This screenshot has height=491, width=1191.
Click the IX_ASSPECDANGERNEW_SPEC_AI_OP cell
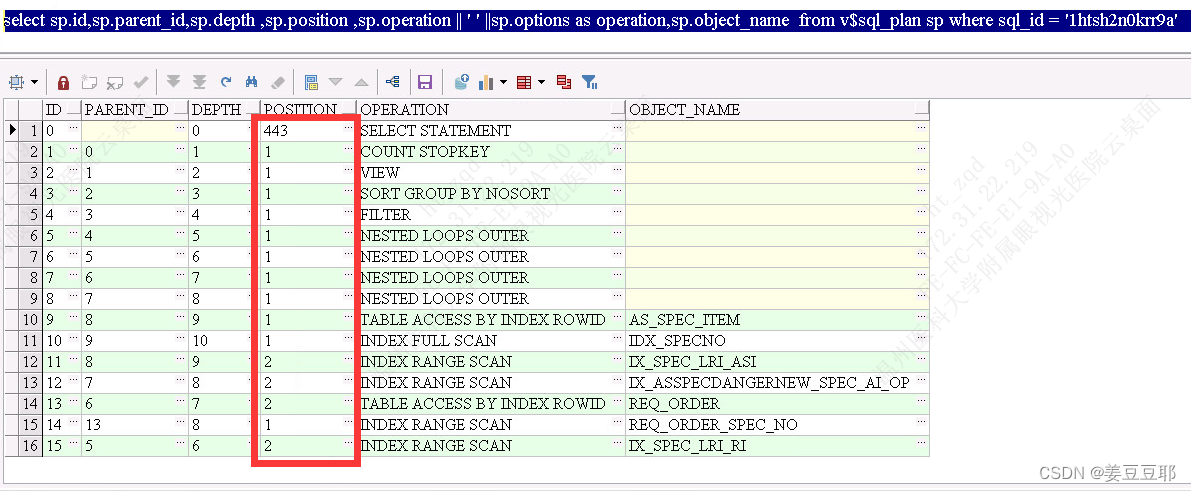[x=778, y=383]
